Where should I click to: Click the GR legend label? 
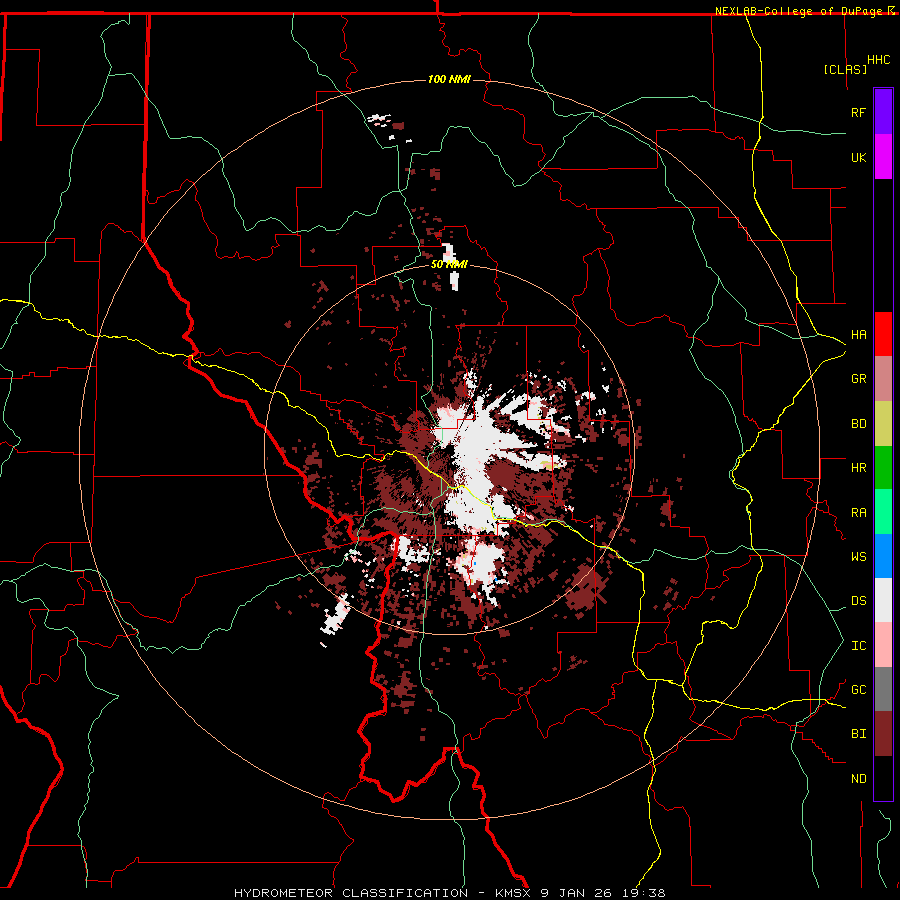[x=858, y=379]
